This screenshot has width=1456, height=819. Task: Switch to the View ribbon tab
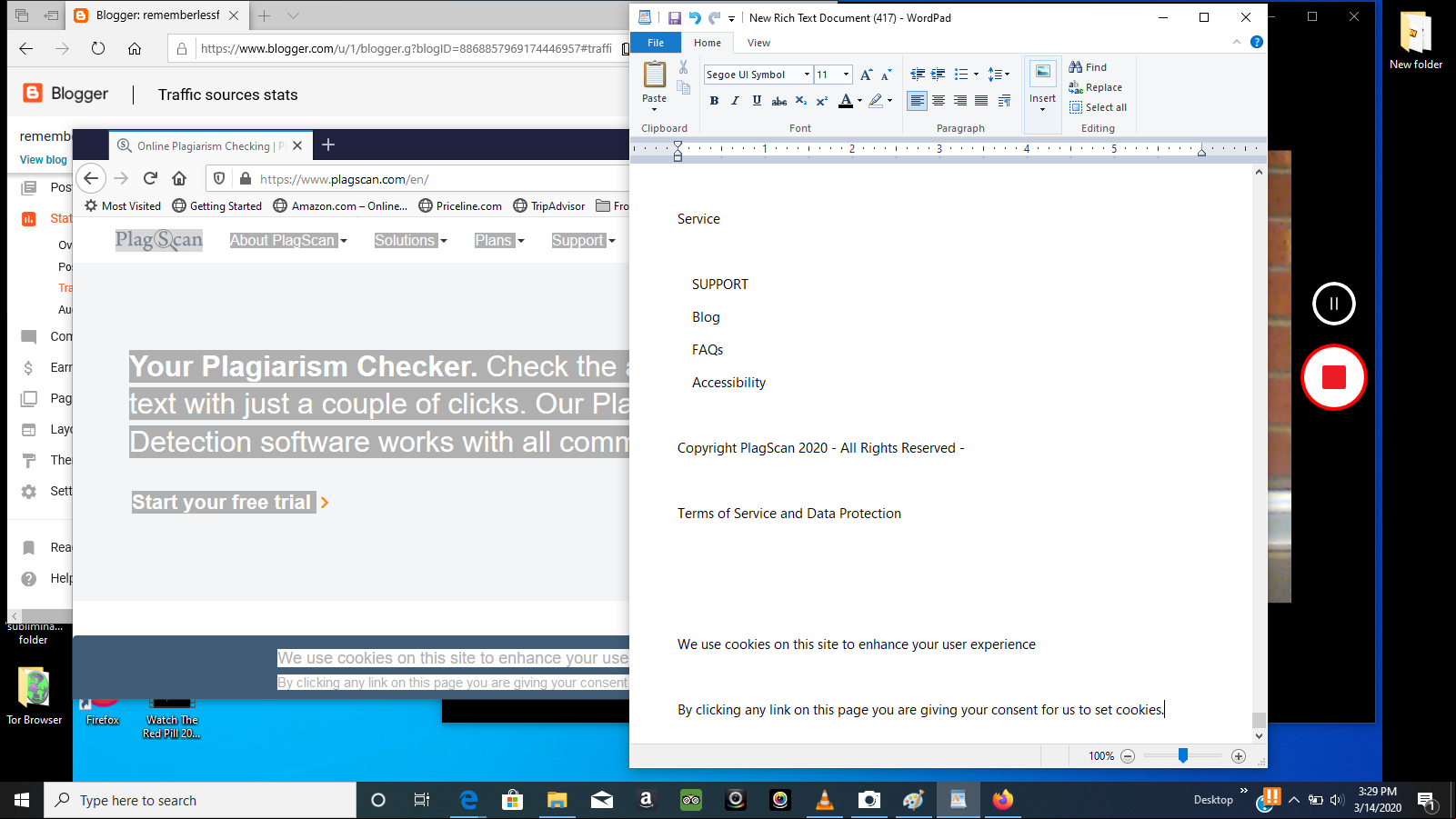point(758,43)
